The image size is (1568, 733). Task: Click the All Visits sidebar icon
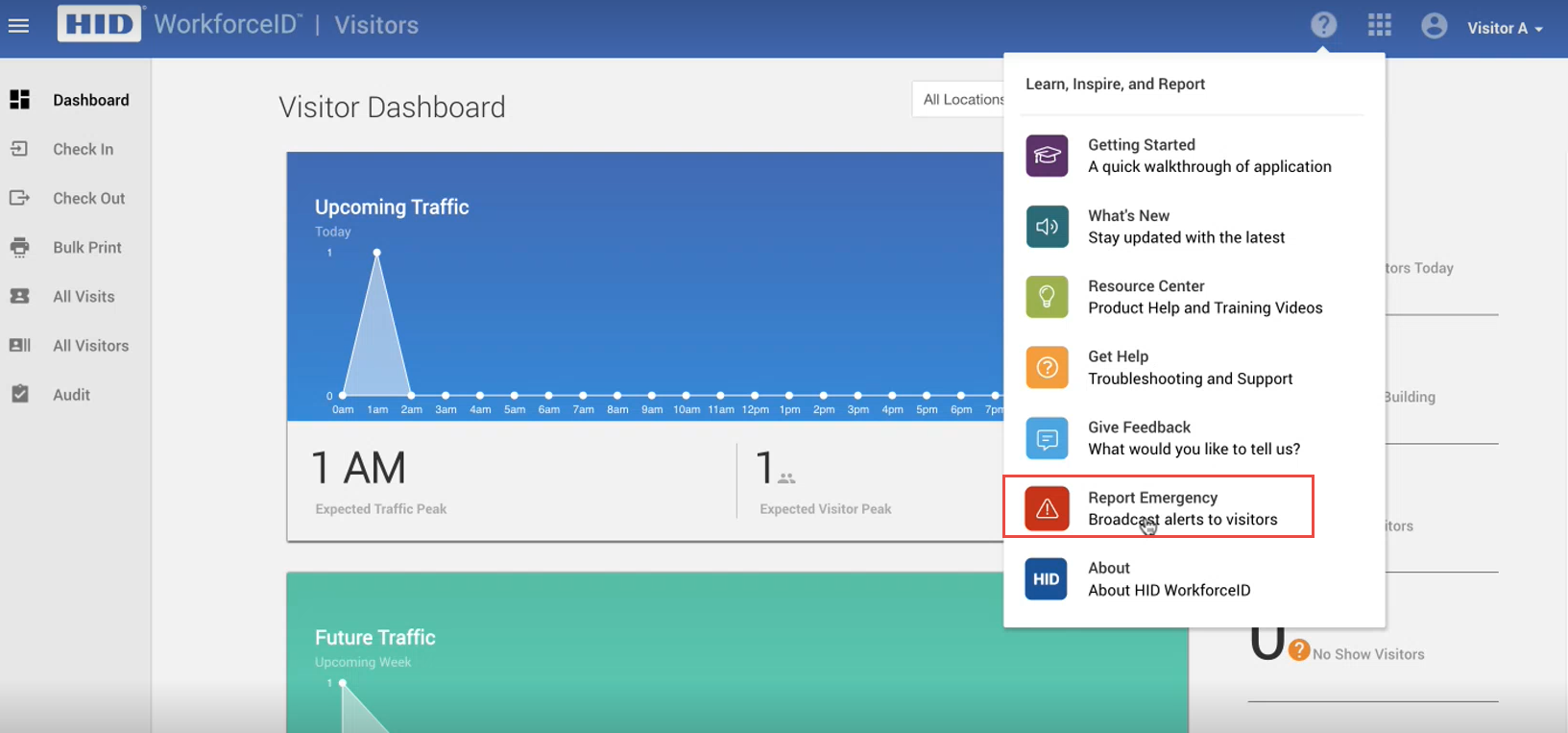point(19,296)
